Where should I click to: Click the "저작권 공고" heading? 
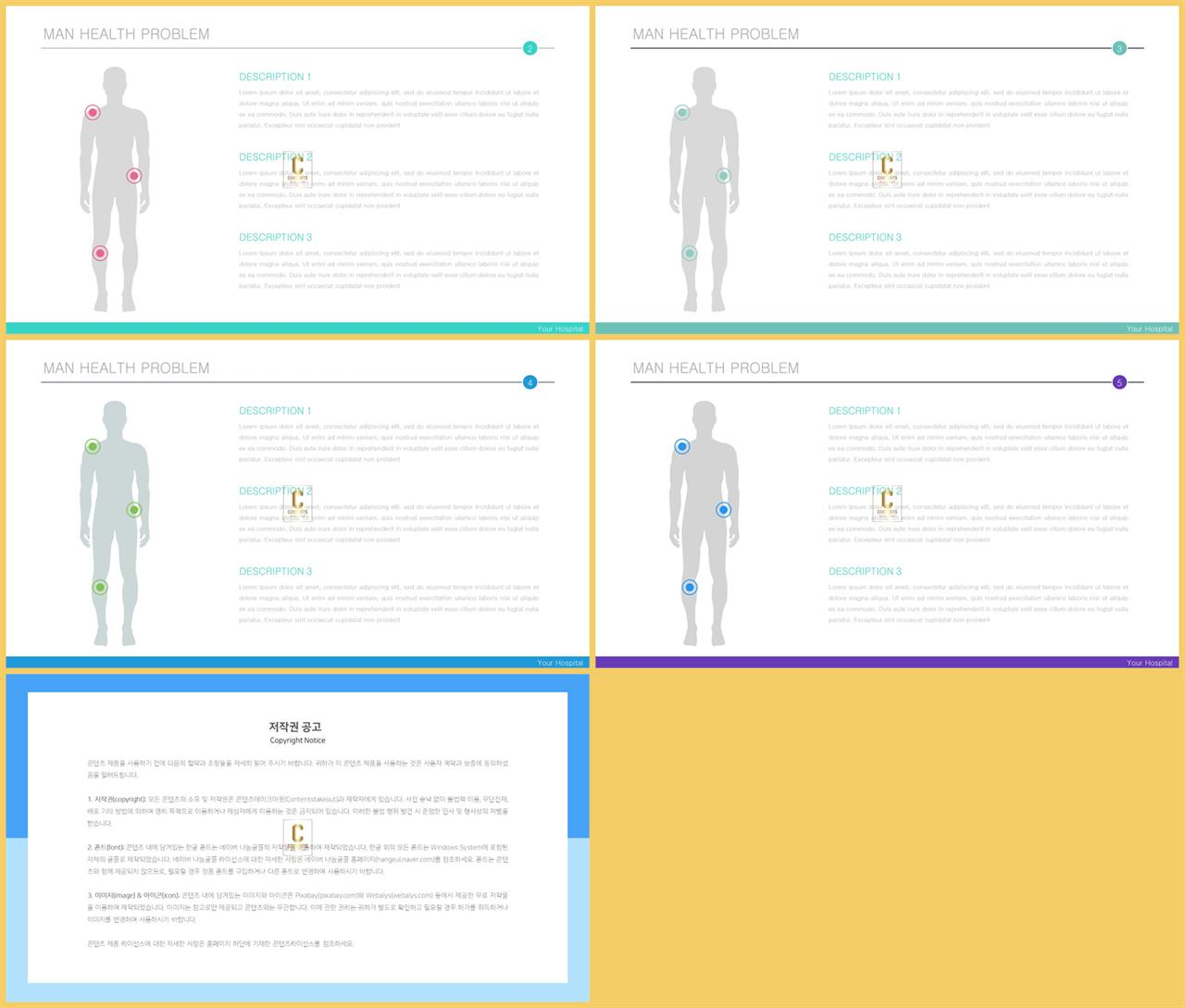tap(297, 727)
